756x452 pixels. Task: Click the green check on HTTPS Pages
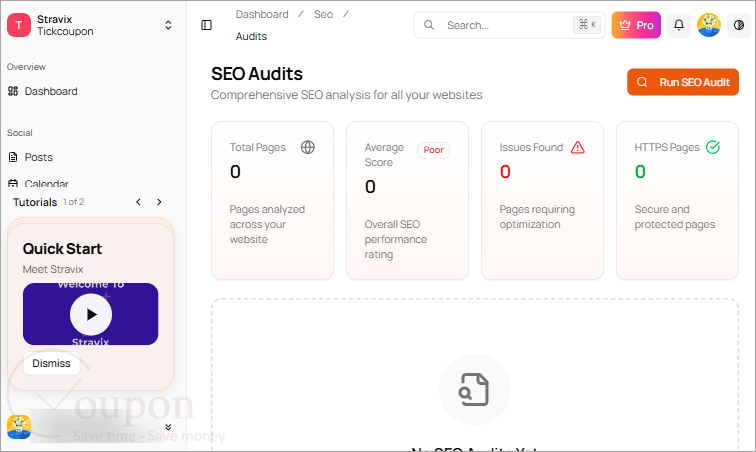click(713, 147)
